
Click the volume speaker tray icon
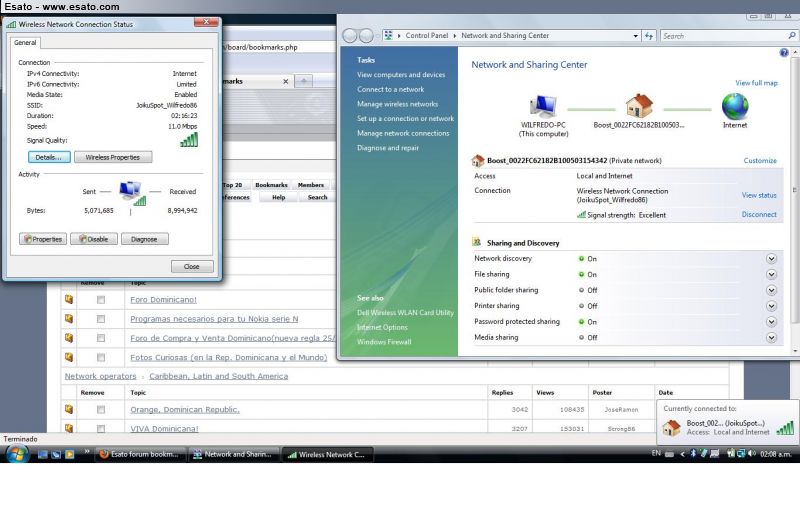click(x=752, y=453)
